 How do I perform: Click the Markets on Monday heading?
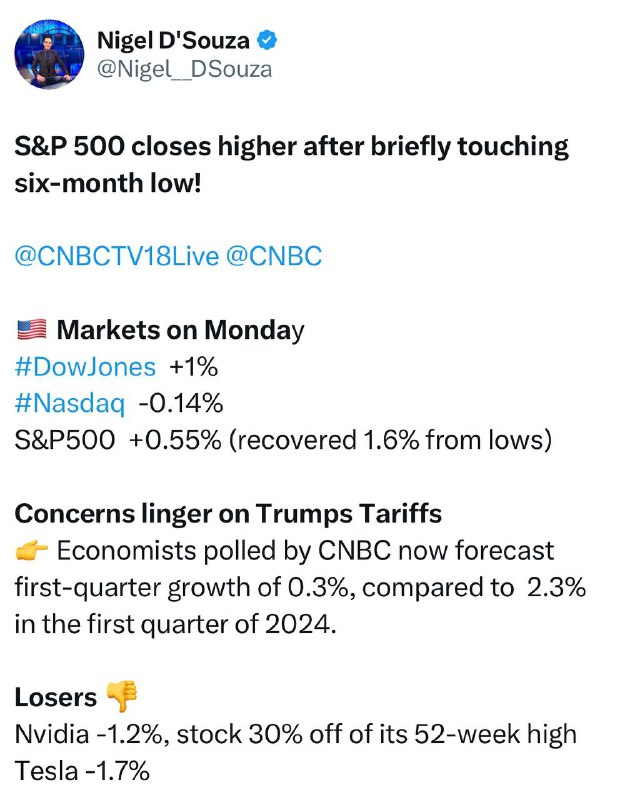pos(180,330)
